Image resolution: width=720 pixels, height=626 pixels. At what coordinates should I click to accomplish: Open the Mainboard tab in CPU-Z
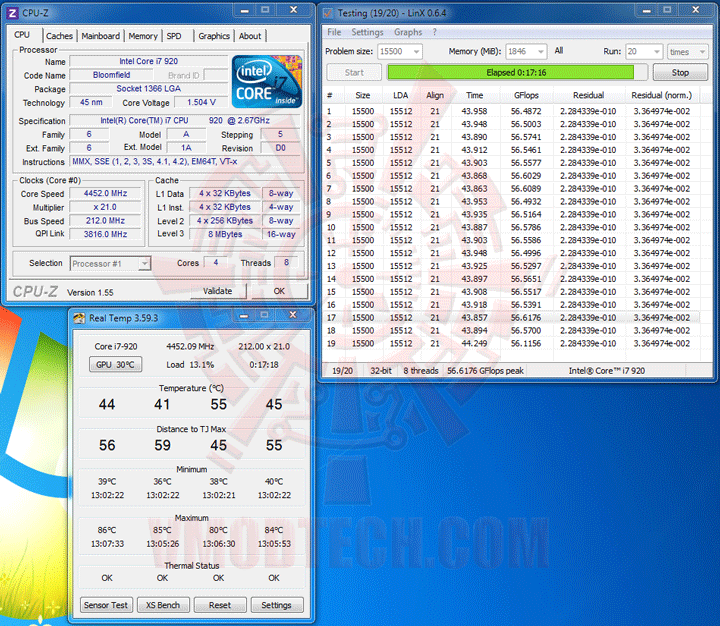click(x=101, y=36)
